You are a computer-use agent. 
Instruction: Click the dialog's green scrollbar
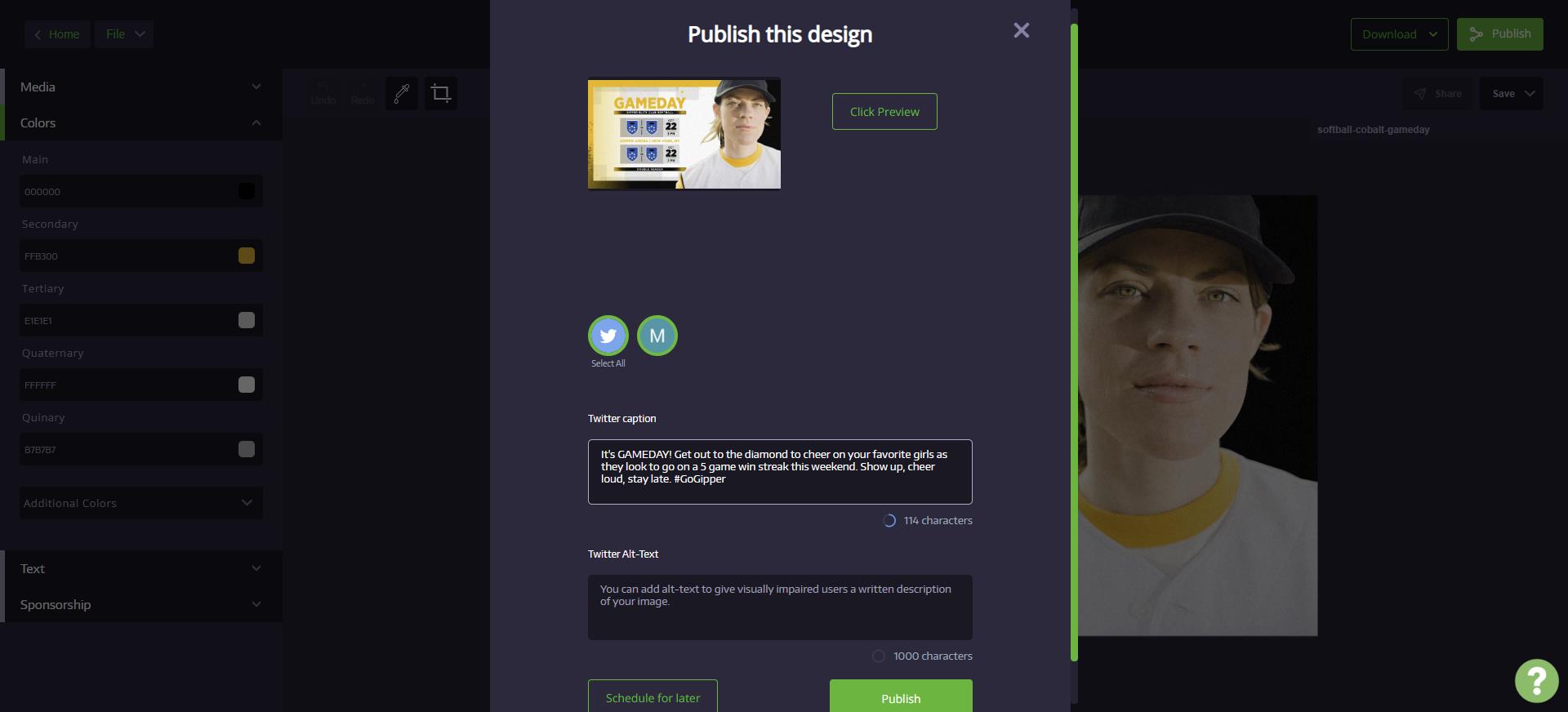[1074, 343]
